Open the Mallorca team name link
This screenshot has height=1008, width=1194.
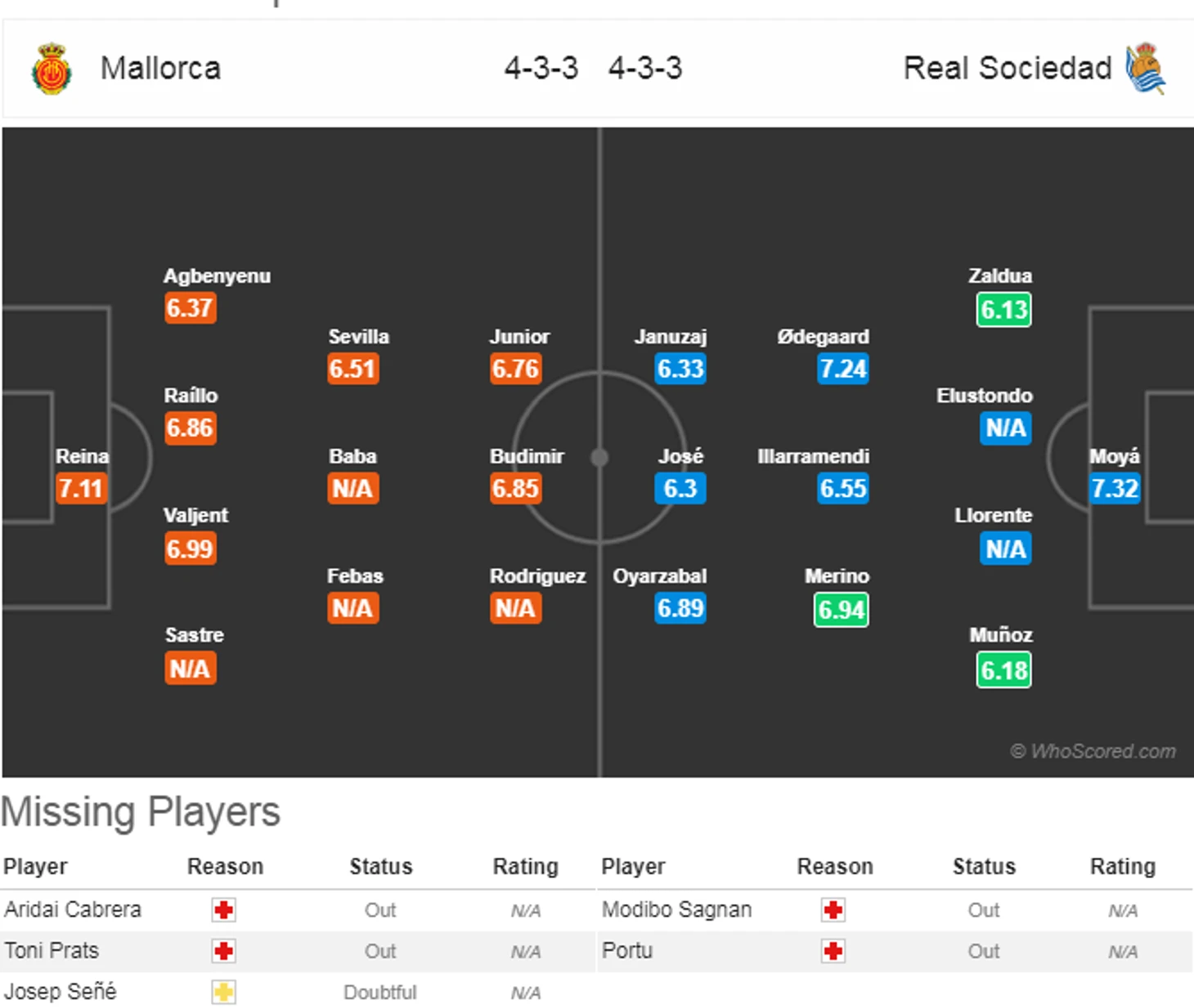[x=160, y=69]
